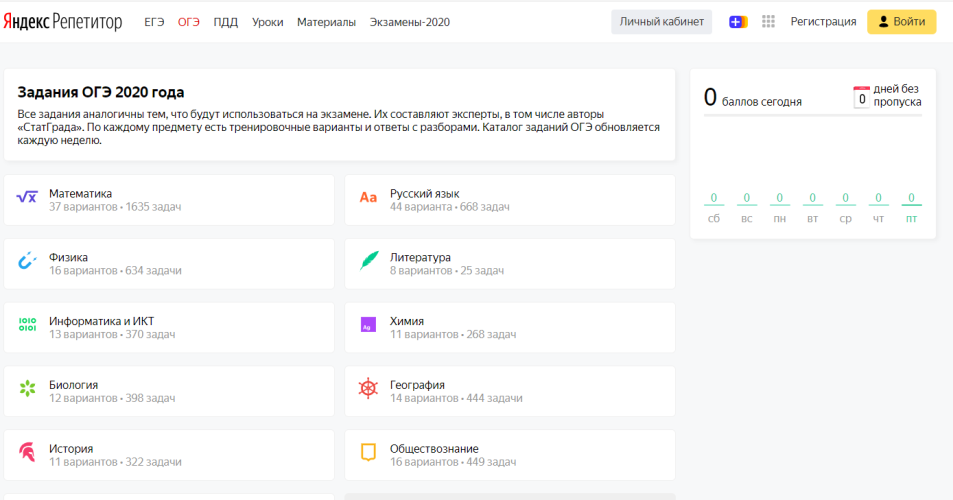Screen dimensions: 953x500
Task: Click the yellow bubble icon for Обществознание
Action: [368, 452]
